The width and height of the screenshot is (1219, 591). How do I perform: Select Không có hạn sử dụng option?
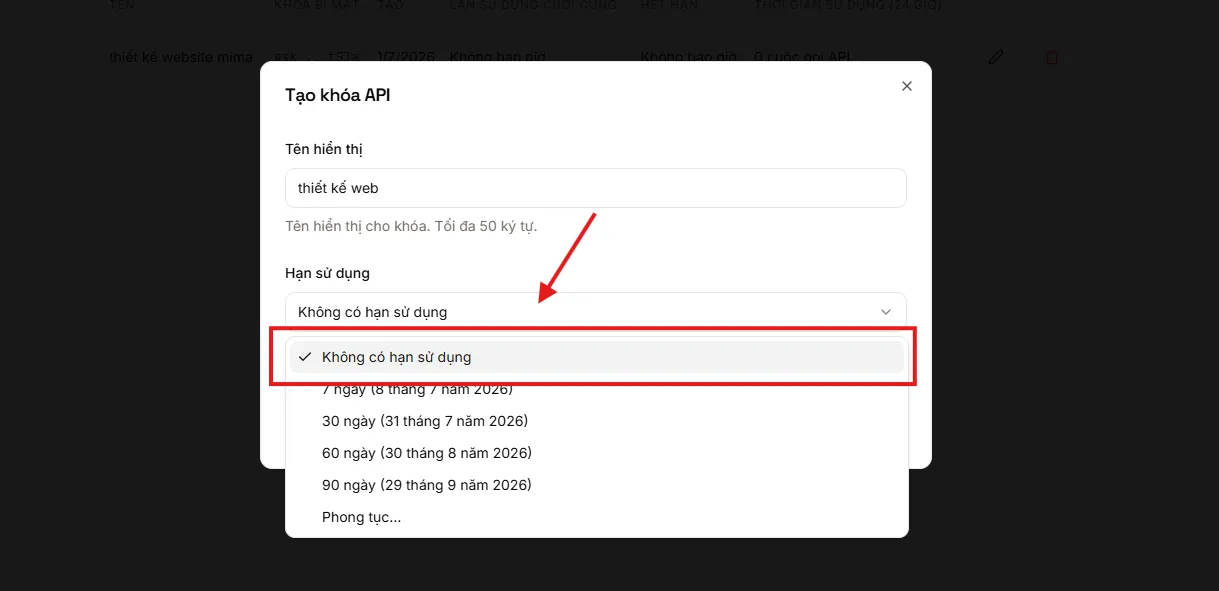[x=596, y=357]
